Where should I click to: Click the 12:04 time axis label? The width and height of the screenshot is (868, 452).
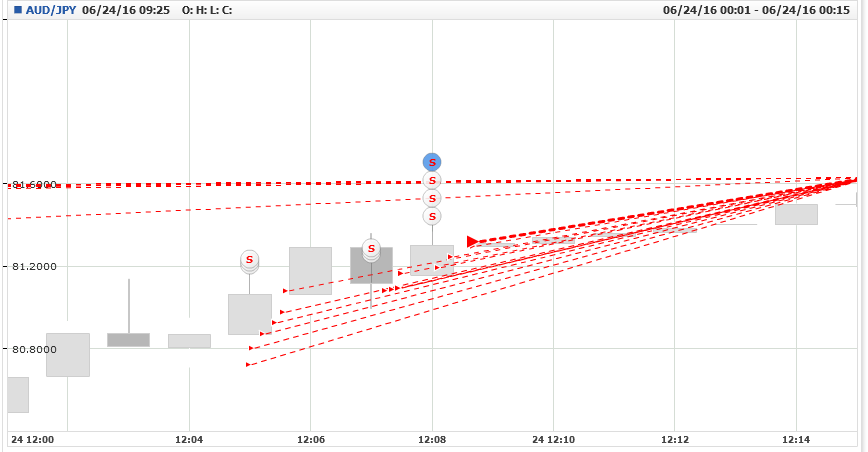click(189, 440)
